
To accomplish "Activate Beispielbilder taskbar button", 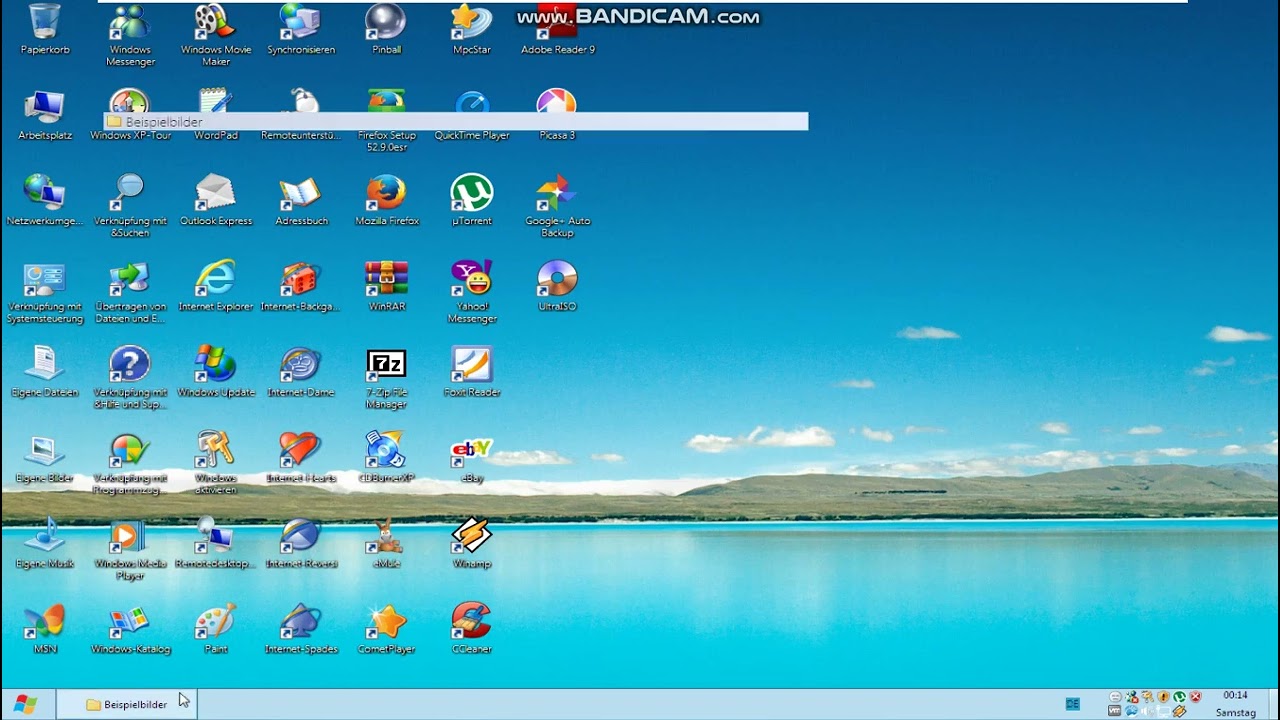I will coord(126,704).
